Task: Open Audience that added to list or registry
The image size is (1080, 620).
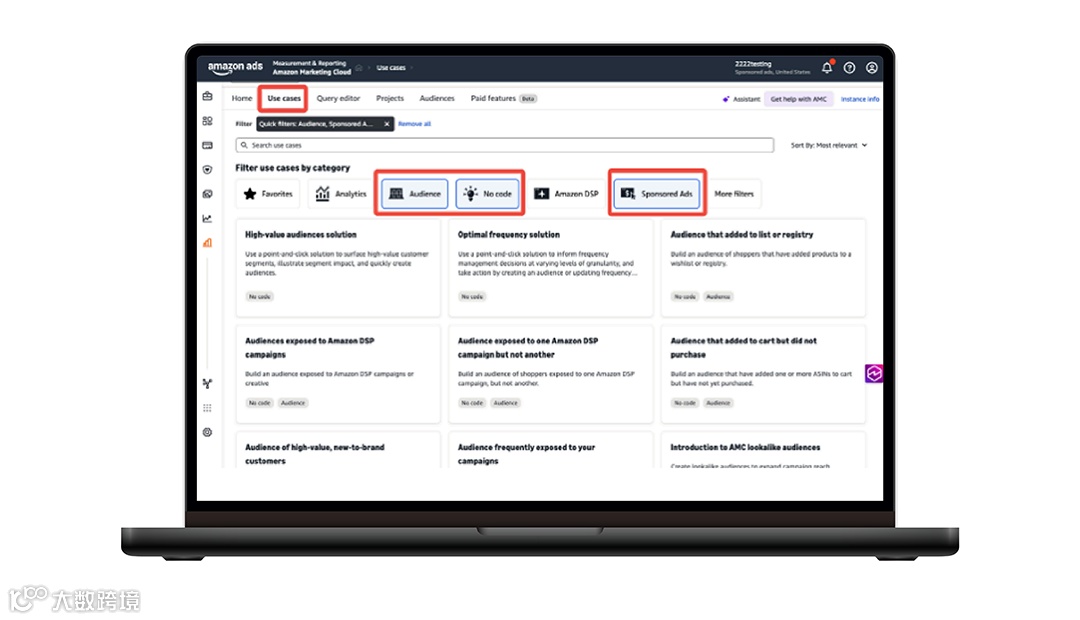Action: pyautogui.click(x=763, y=268)
